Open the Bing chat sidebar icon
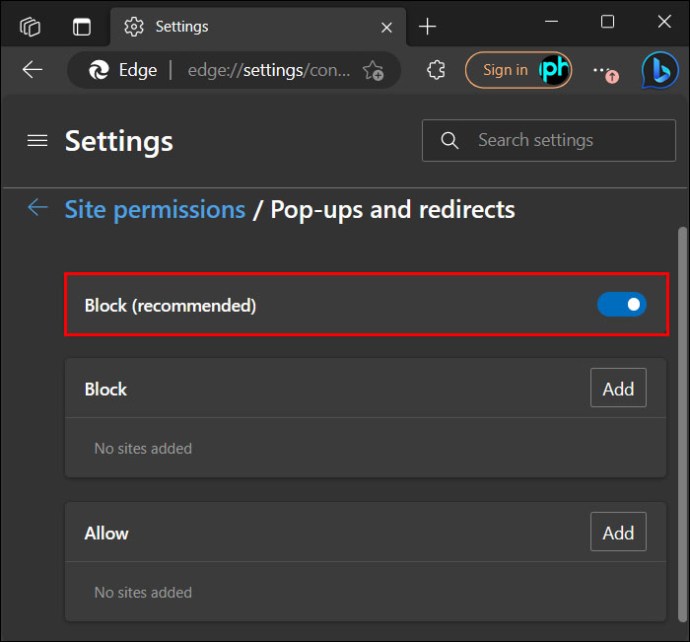Screen dimensions: 690x642 tap(660, 70)
